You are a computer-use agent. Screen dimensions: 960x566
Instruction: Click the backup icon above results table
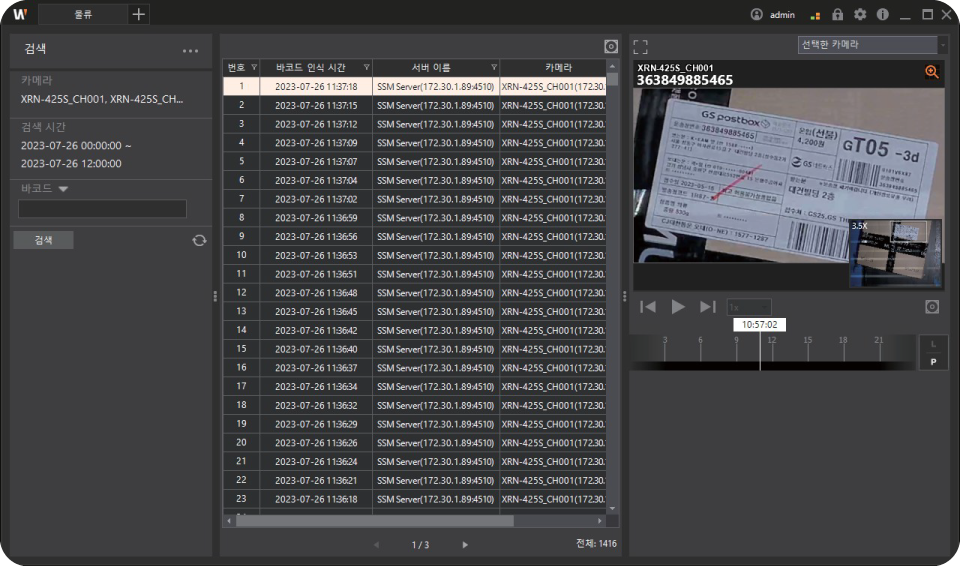(x=611, y=46)
